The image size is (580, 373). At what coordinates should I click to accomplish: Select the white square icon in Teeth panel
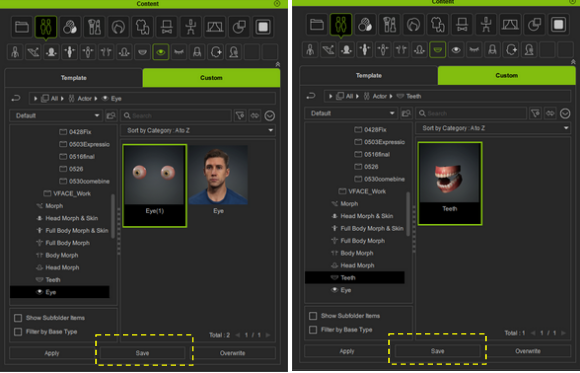click(x=559, y=25)
